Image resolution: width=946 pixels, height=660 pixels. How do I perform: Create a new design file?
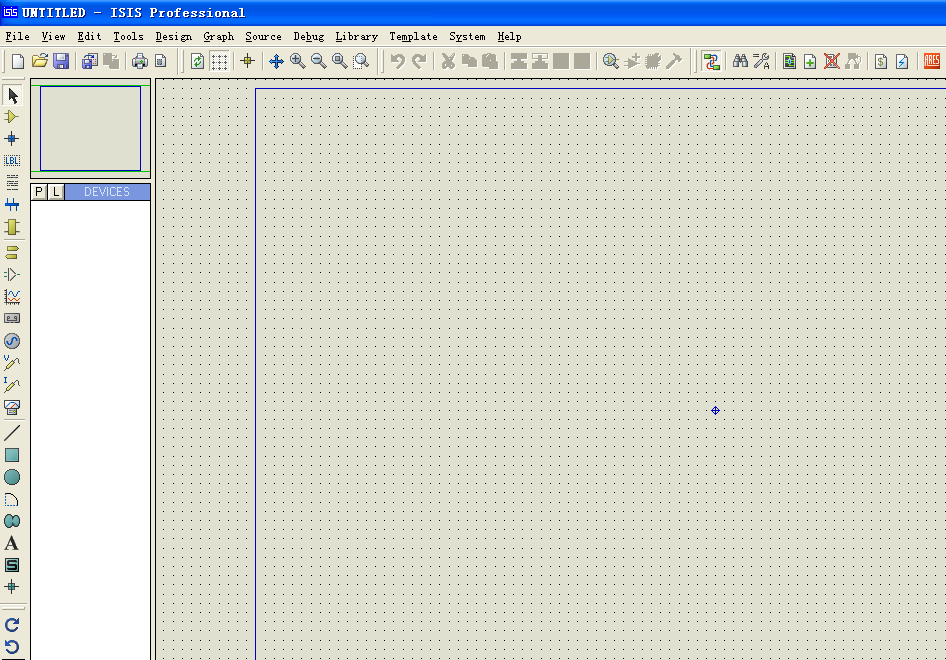pyautogui.click(x=18, y=61)
